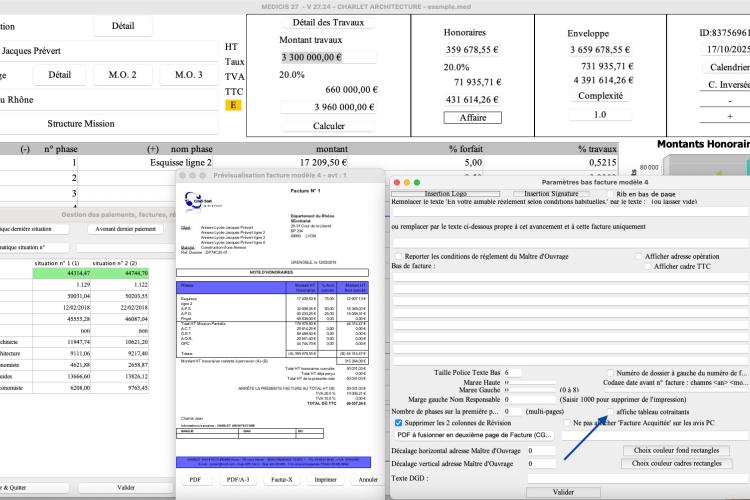
Task: Adjust the Marge Gauche slider
Action: click(x=530, y=390)
